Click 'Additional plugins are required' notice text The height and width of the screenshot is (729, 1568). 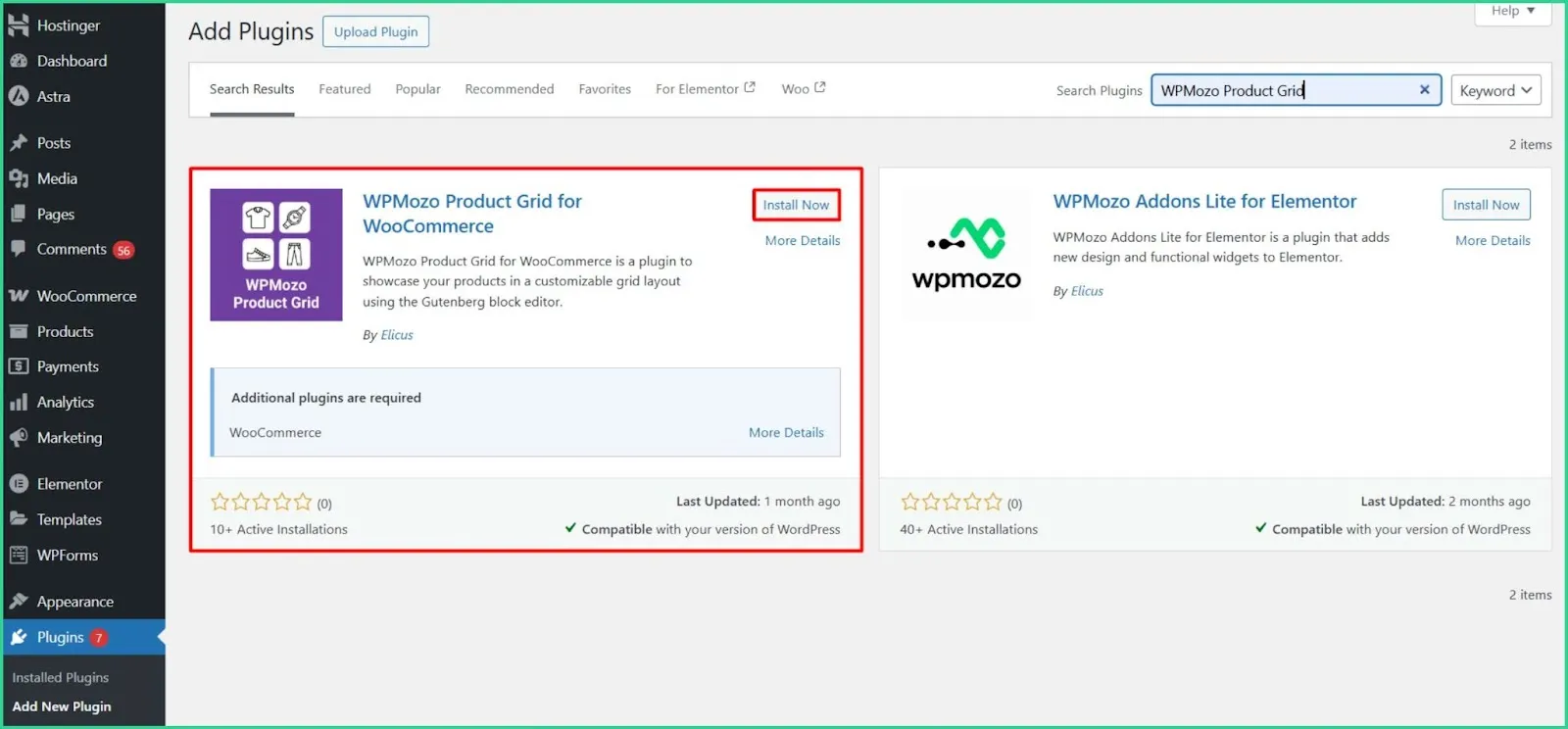click(326, 398)
